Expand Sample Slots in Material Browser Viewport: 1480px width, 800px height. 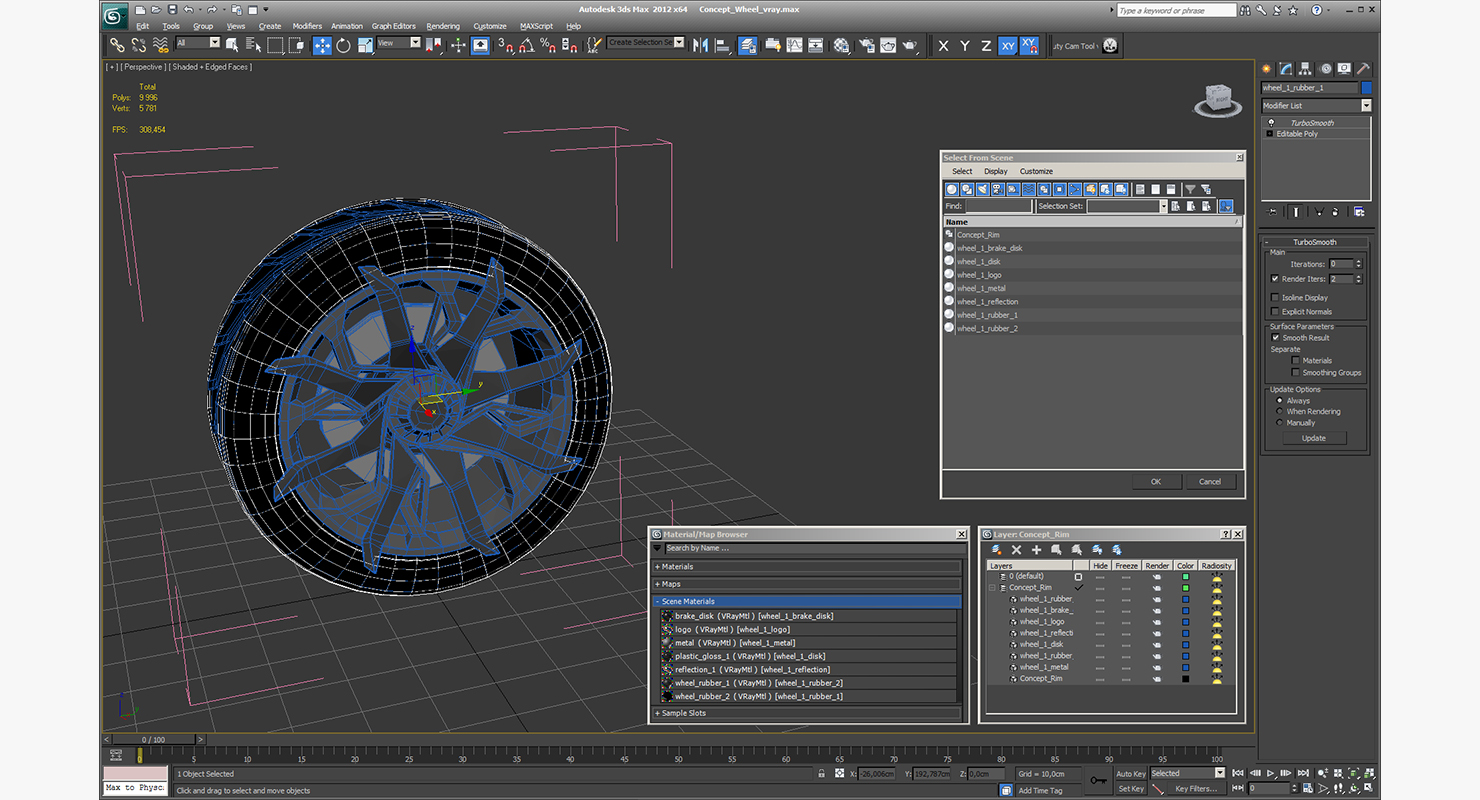pyautogui.click(x=807, y=713)
